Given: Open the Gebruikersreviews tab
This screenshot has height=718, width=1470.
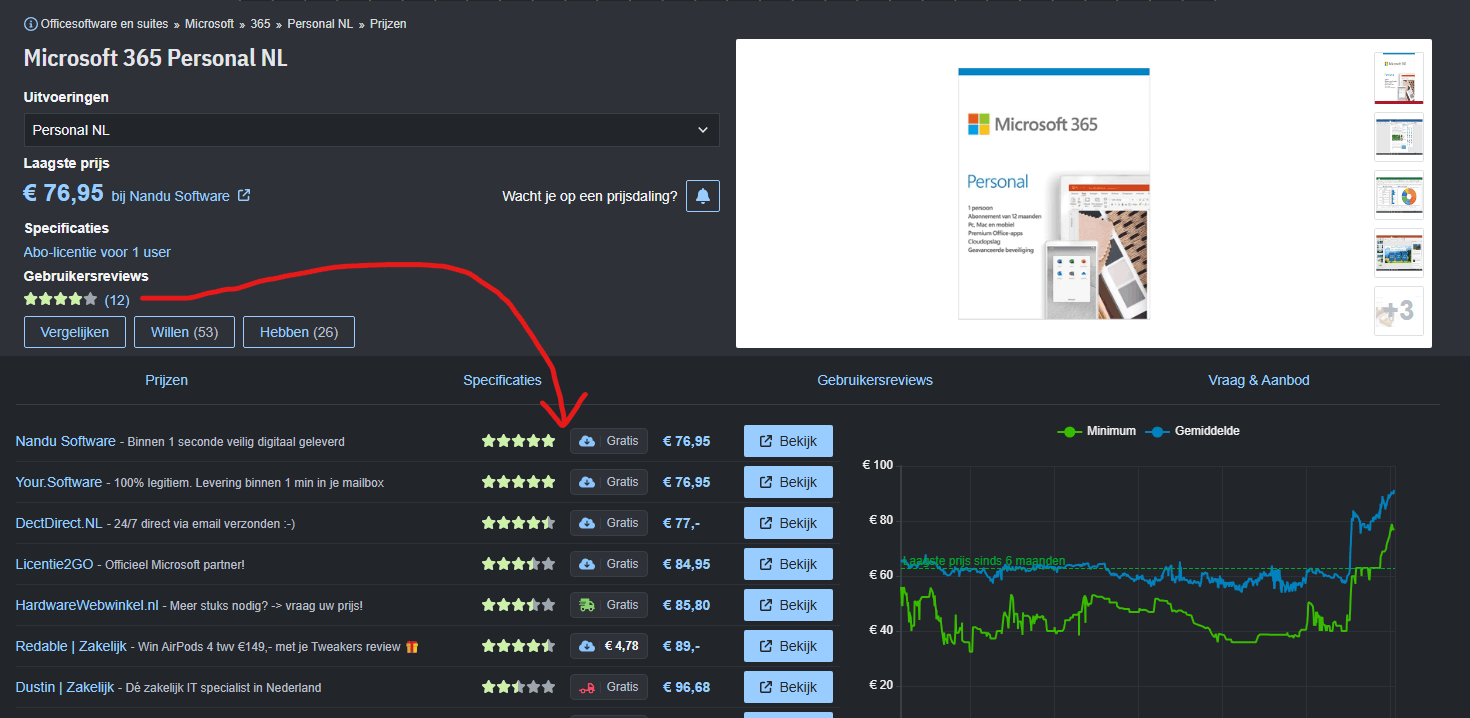Looking at the screenshot, I should coord(875,380).
